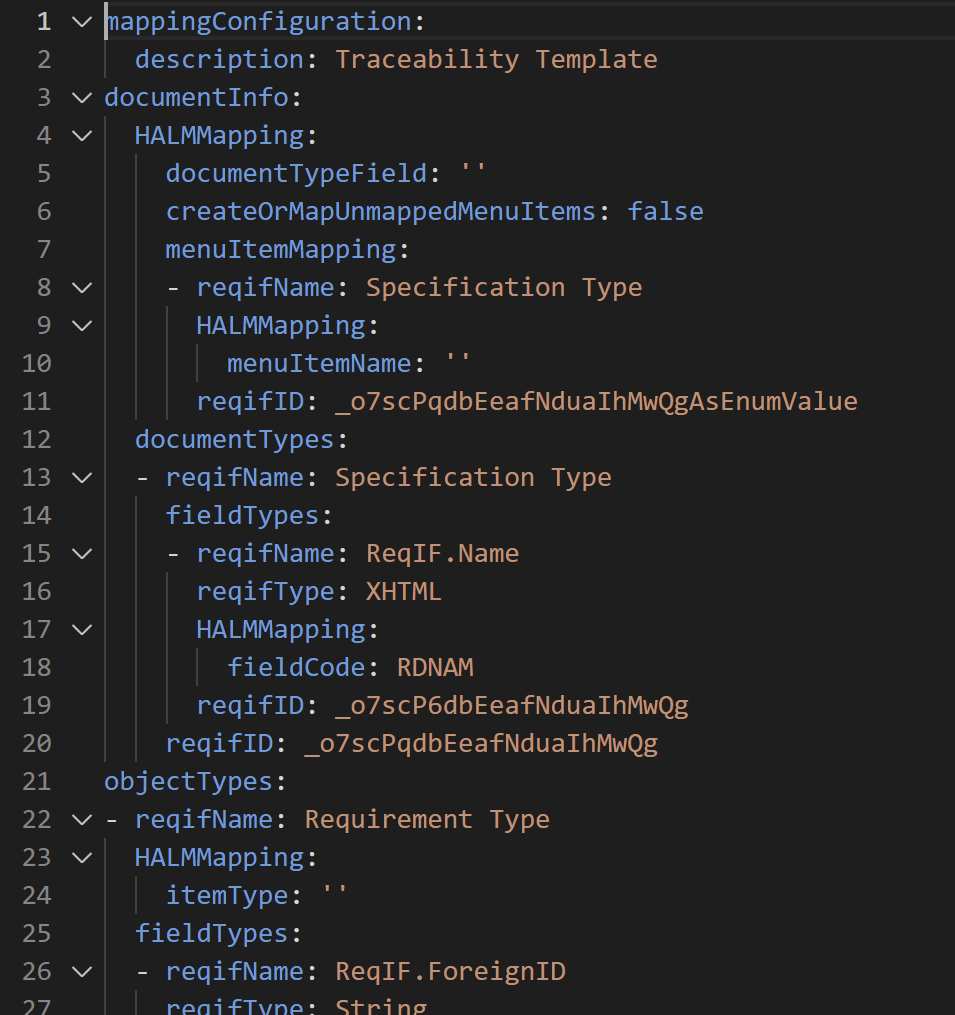This screenshot has height=1015, width=955.
Task: Click line number 12 in the gutter
Action: (x=36, y=440)
